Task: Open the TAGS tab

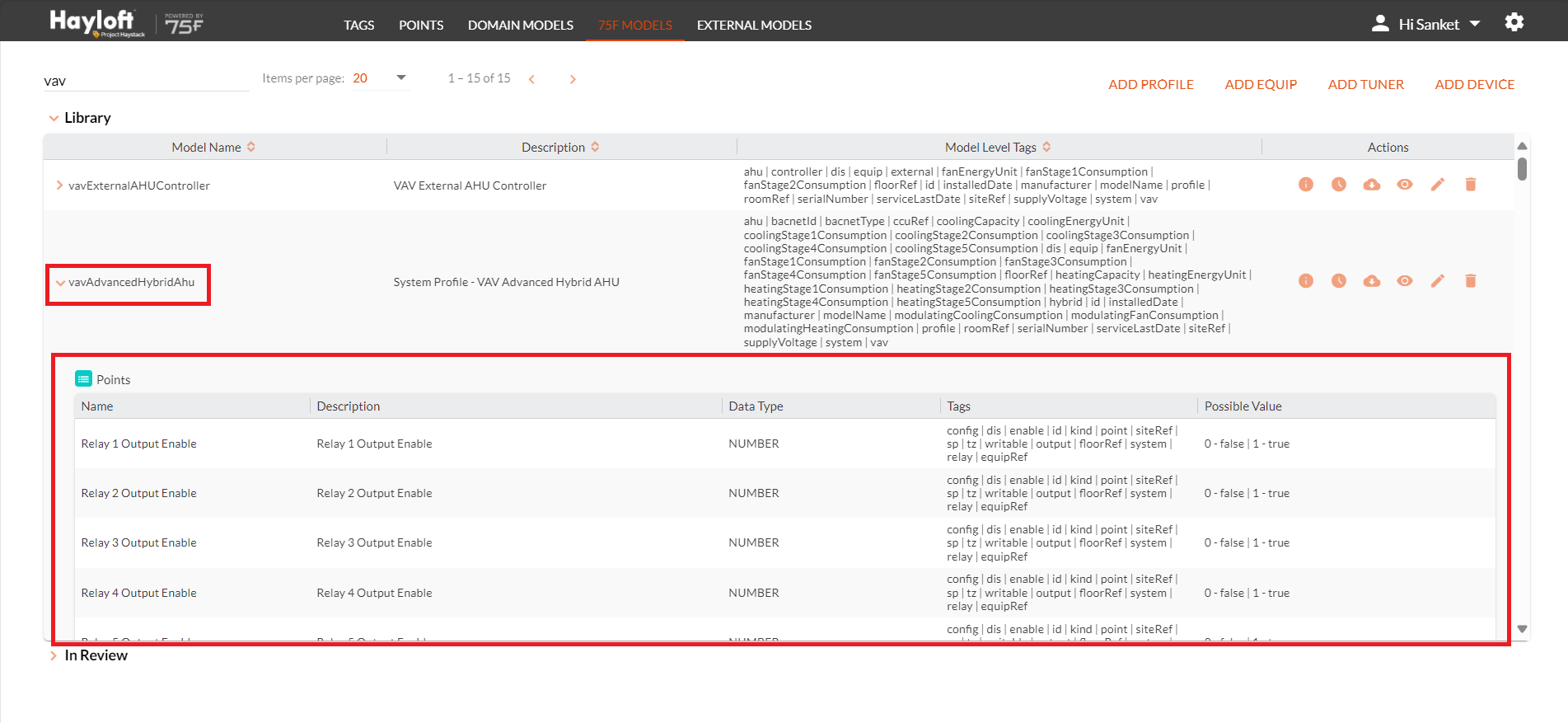Action: point(359,25)
